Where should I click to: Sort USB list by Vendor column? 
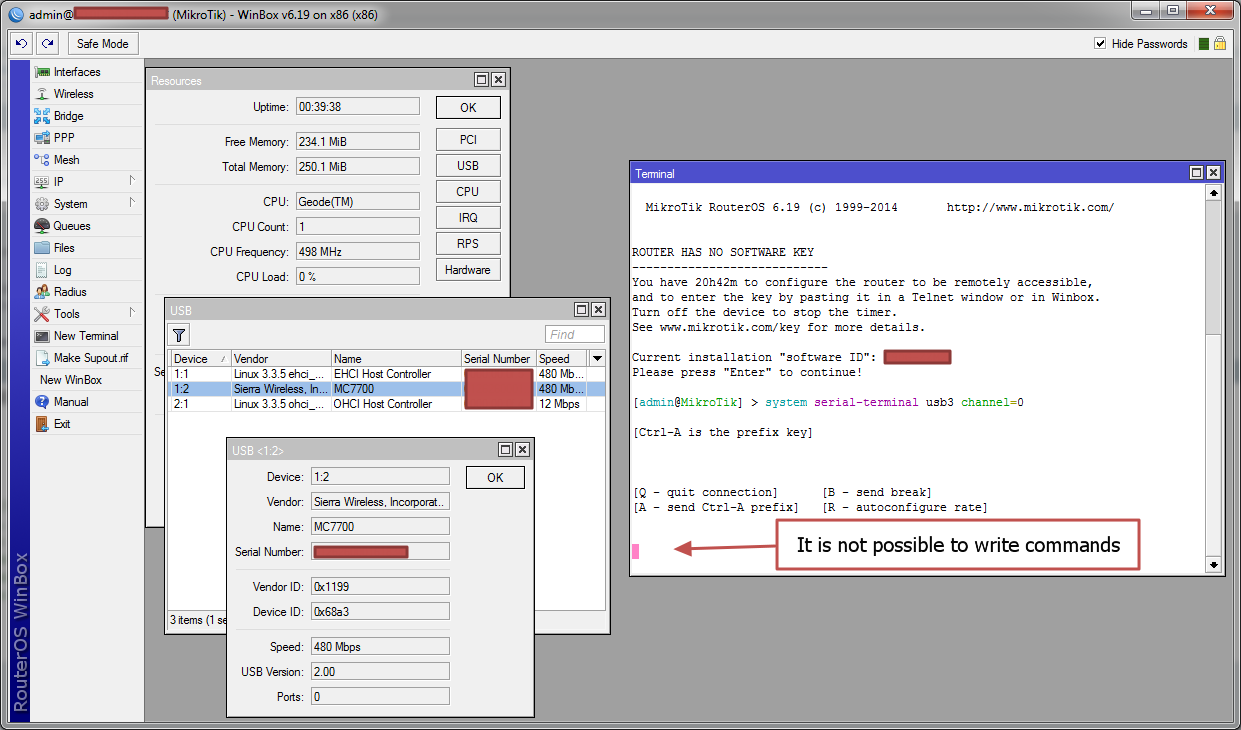[x=281, y=359]
